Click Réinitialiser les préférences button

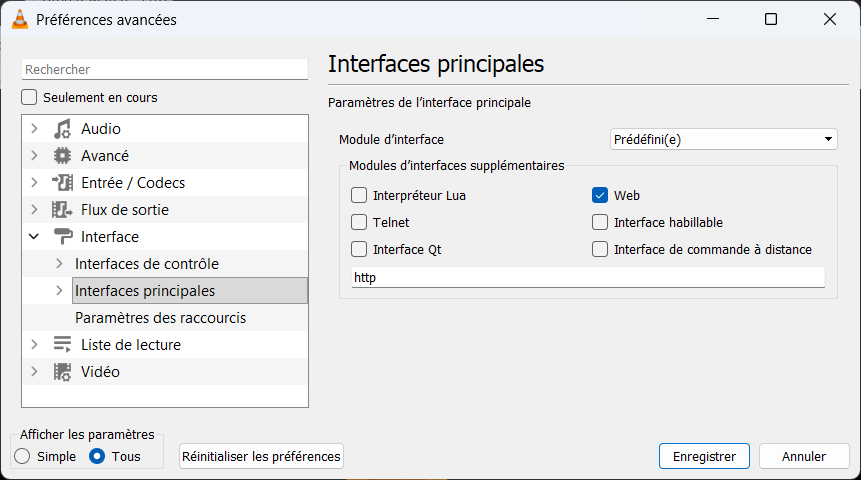click(261, 456)
